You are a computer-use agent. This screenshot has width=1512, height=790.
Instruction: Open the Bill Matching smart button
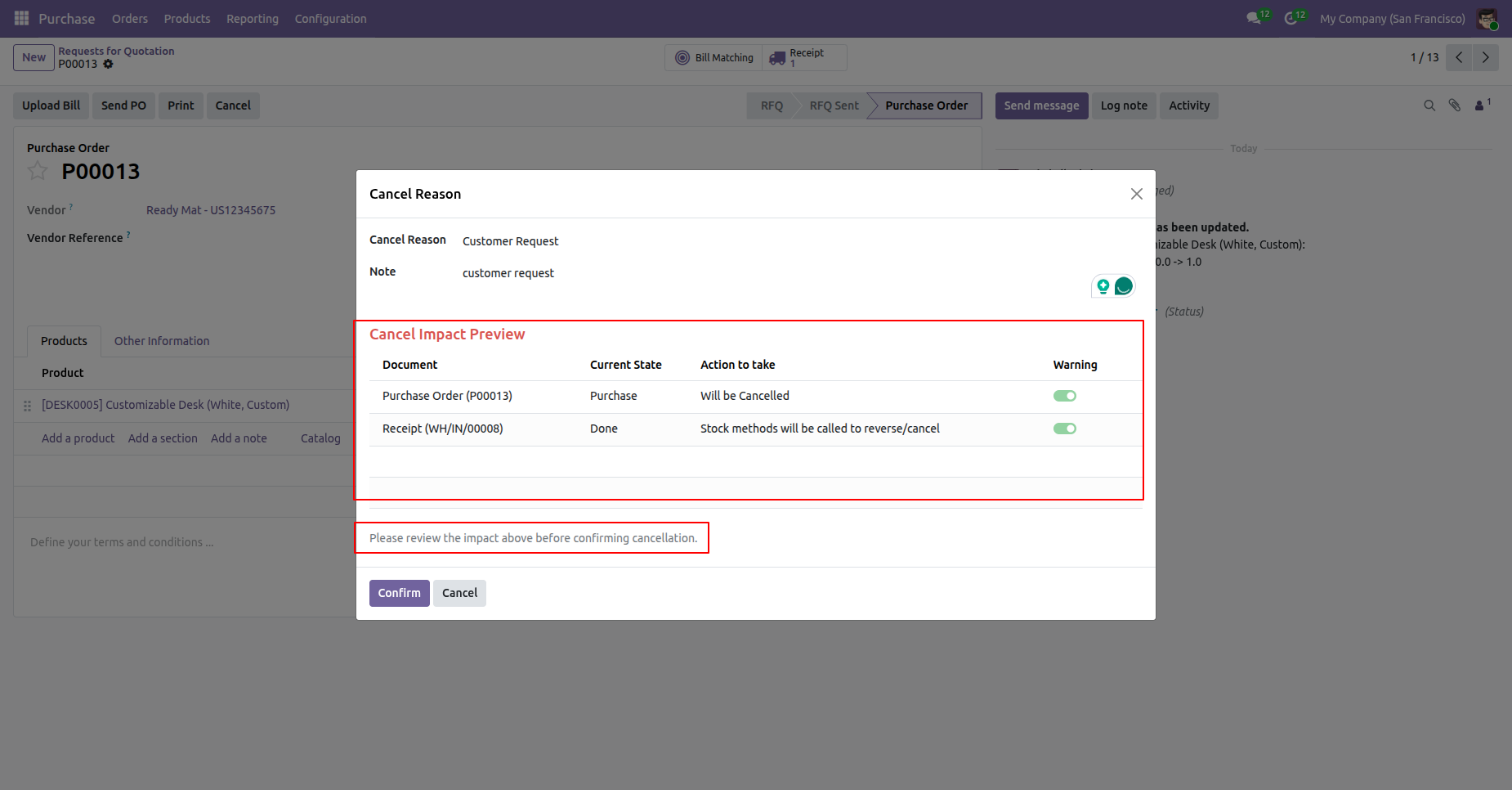tap(714, 57)
